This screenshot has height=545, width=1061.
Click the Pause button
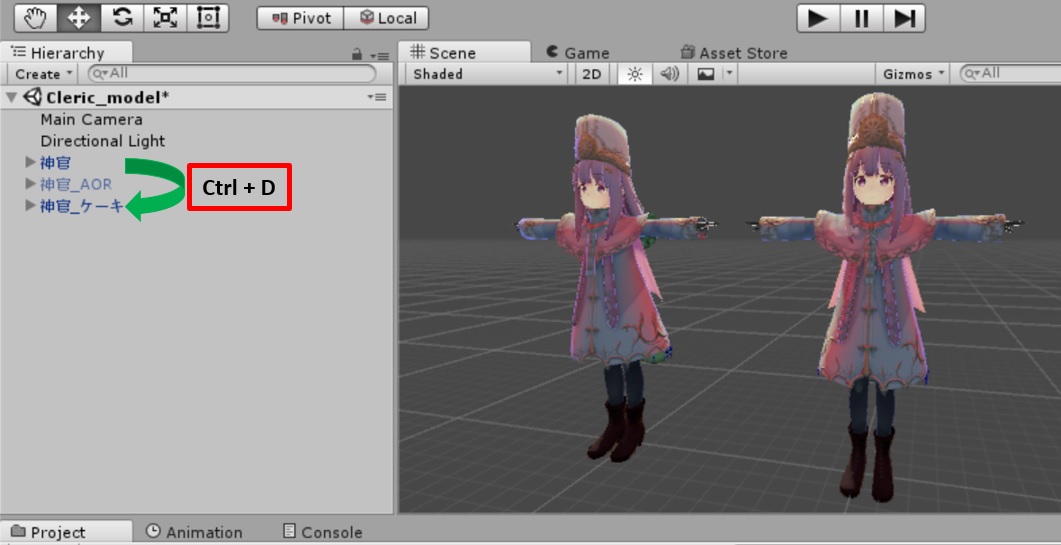[860, 18]
